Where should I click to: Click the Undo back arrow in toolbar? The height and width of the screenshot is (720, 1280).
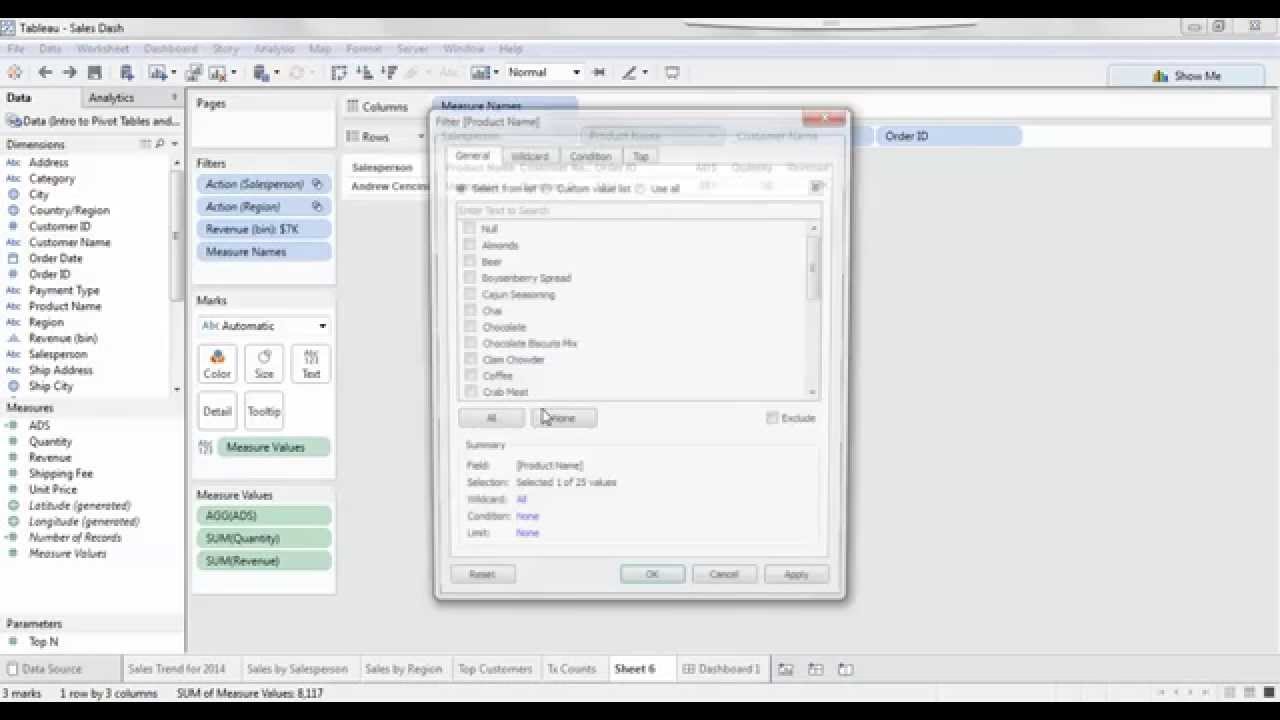[x=45, y=72]
